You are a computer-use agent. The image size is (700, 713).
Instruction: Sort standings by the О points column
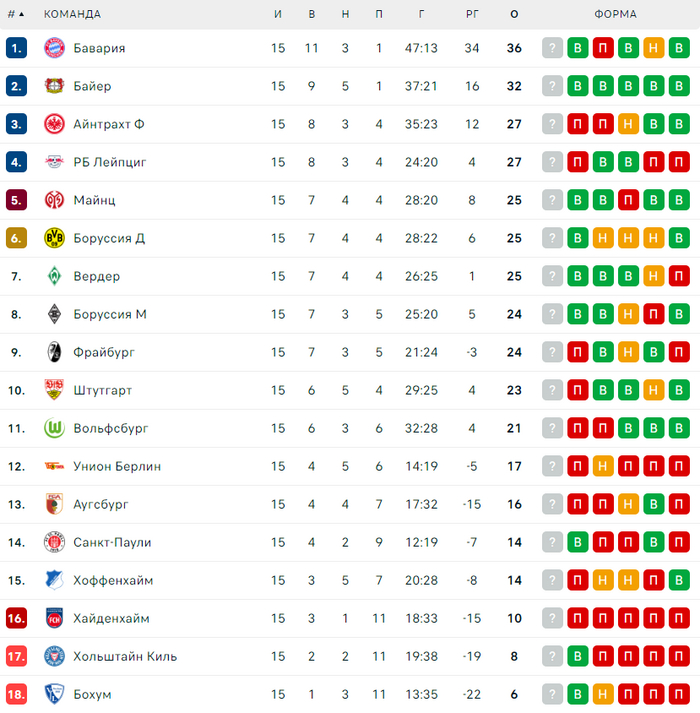[x=514, y=14]
